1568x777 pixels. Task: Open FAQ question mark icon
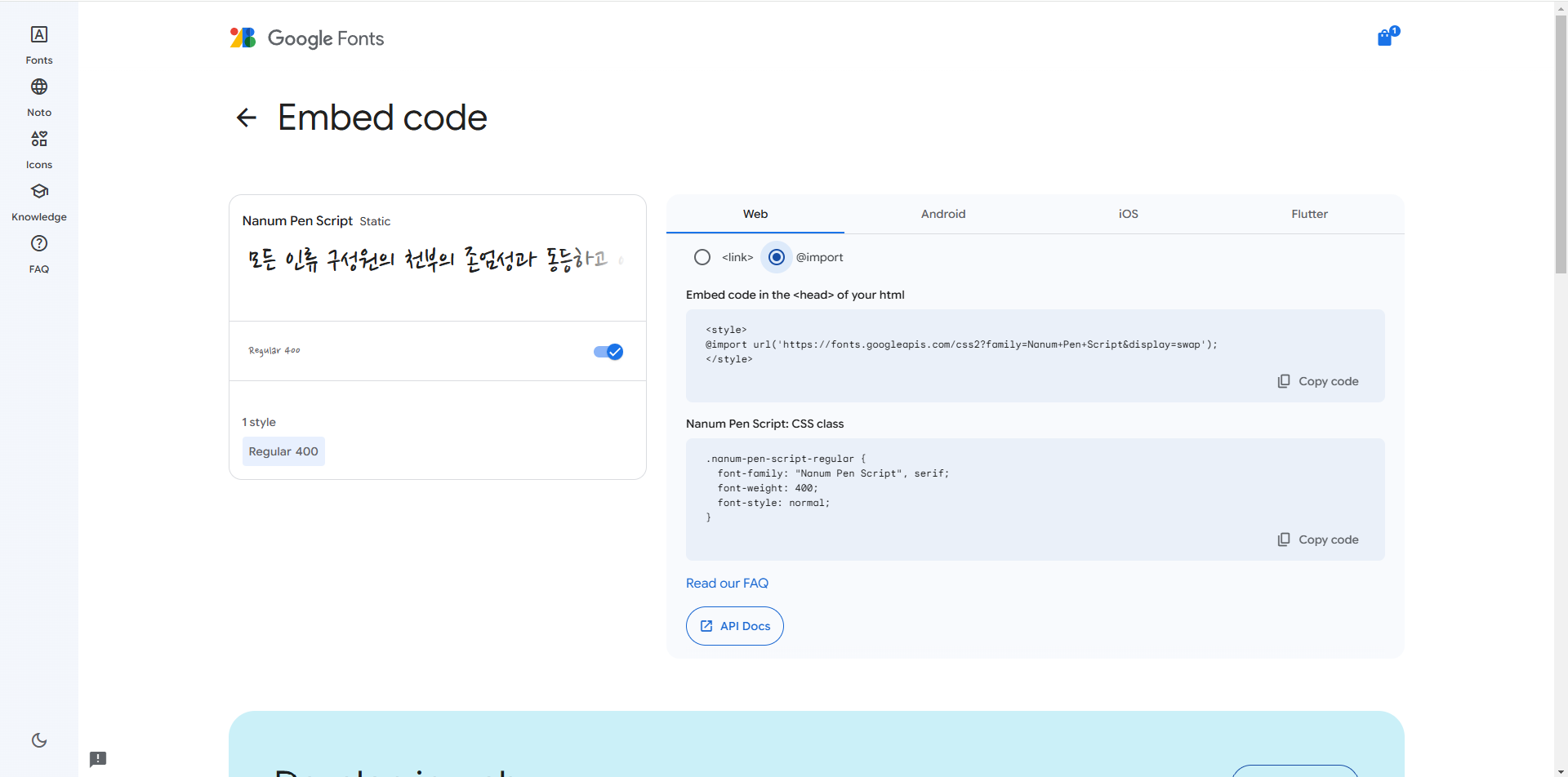(x=38, y=243)
